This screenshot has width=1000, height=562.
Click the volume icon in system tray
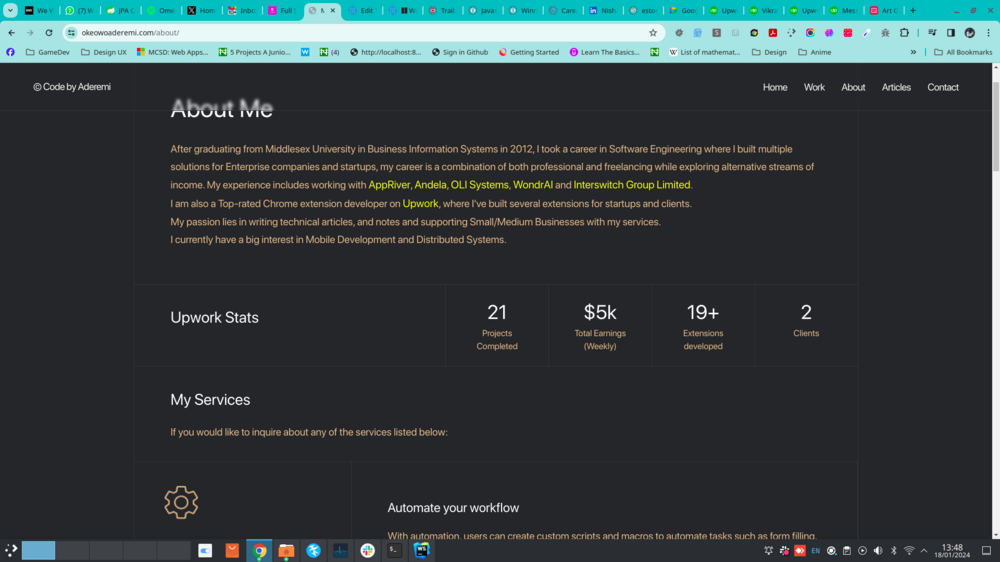878,551
